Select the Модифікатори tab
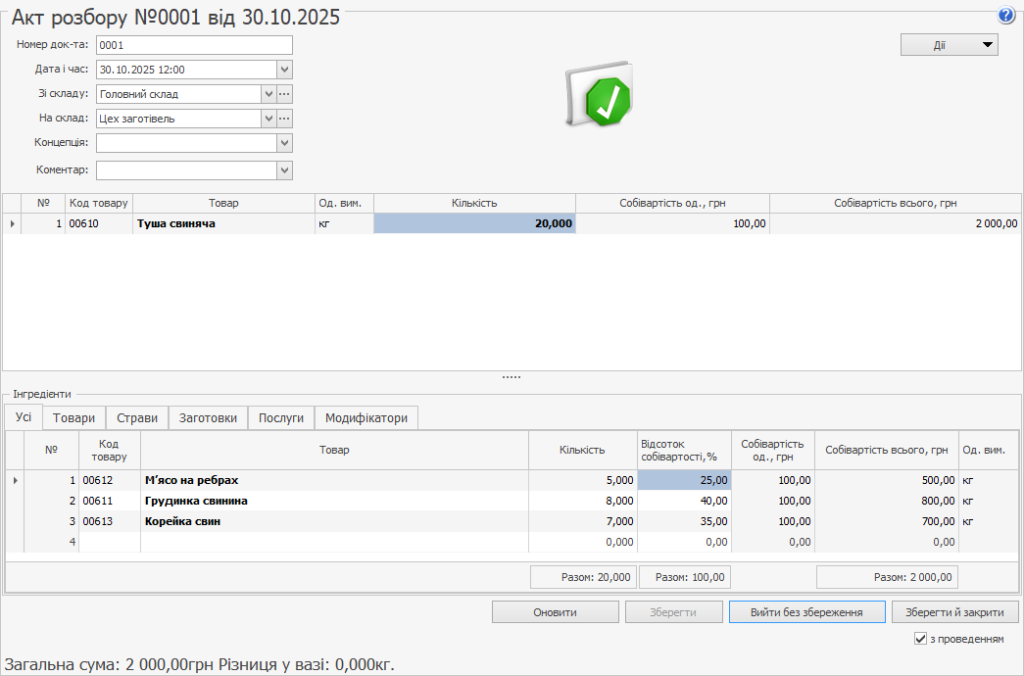1024x676 pixels. tap(366, 418)
